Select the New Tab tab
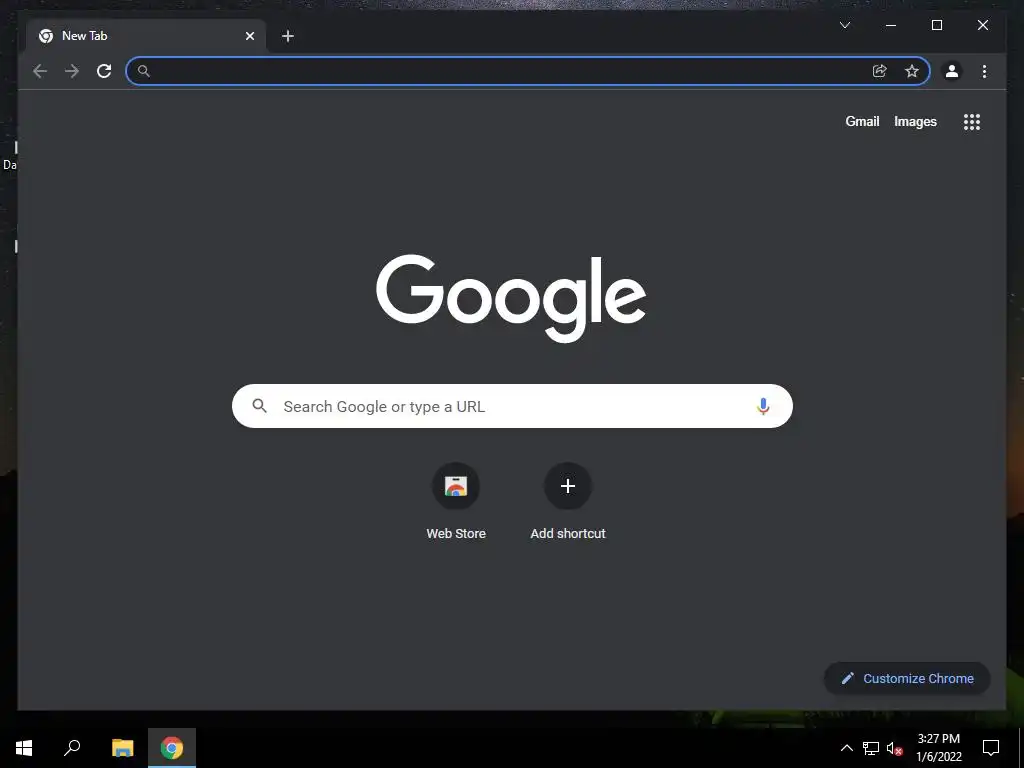This screenshot has height=768, width=1024. coord(146,36)
